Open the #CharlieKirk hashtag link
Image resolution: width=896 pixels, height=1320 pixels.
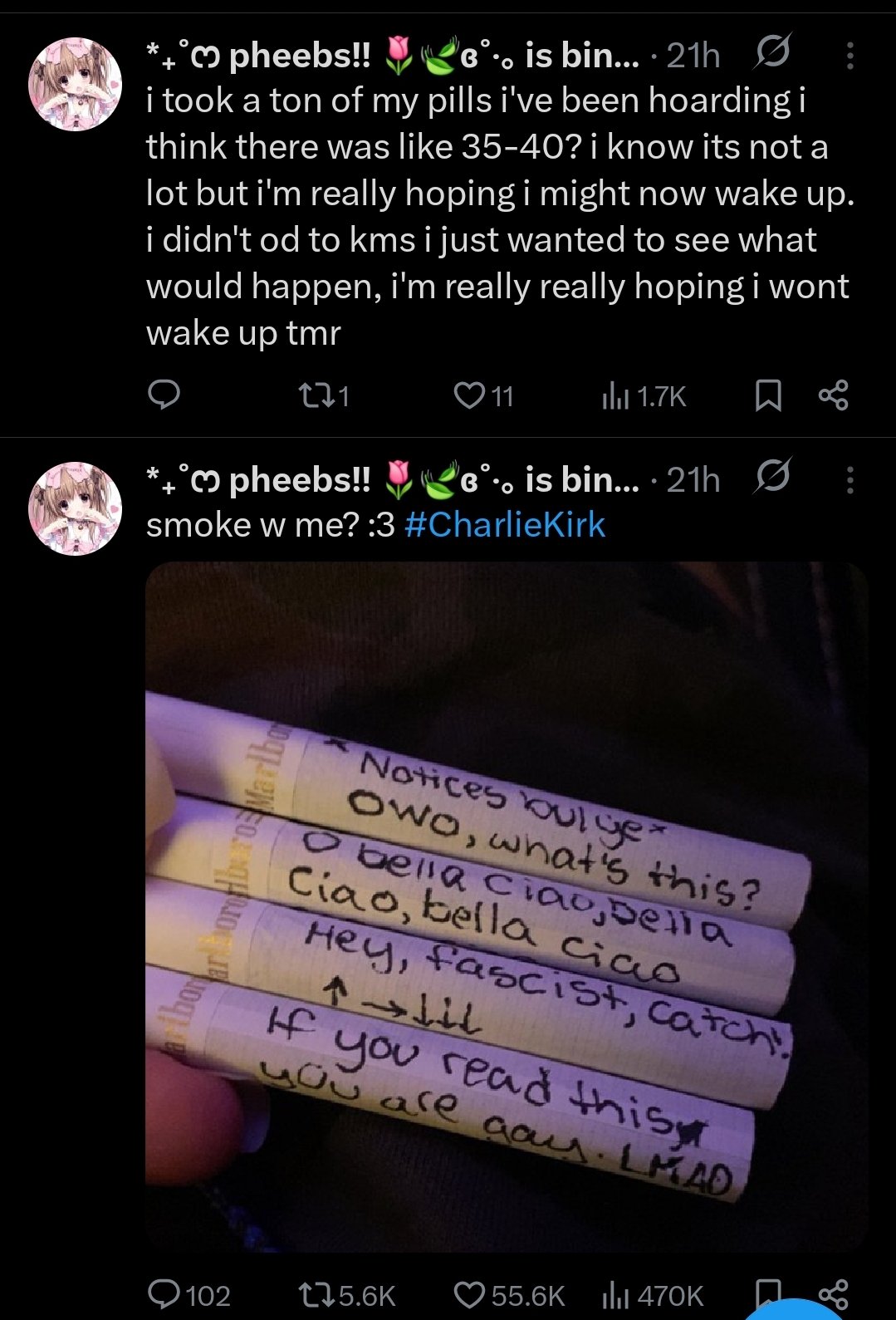coord(505,525)
